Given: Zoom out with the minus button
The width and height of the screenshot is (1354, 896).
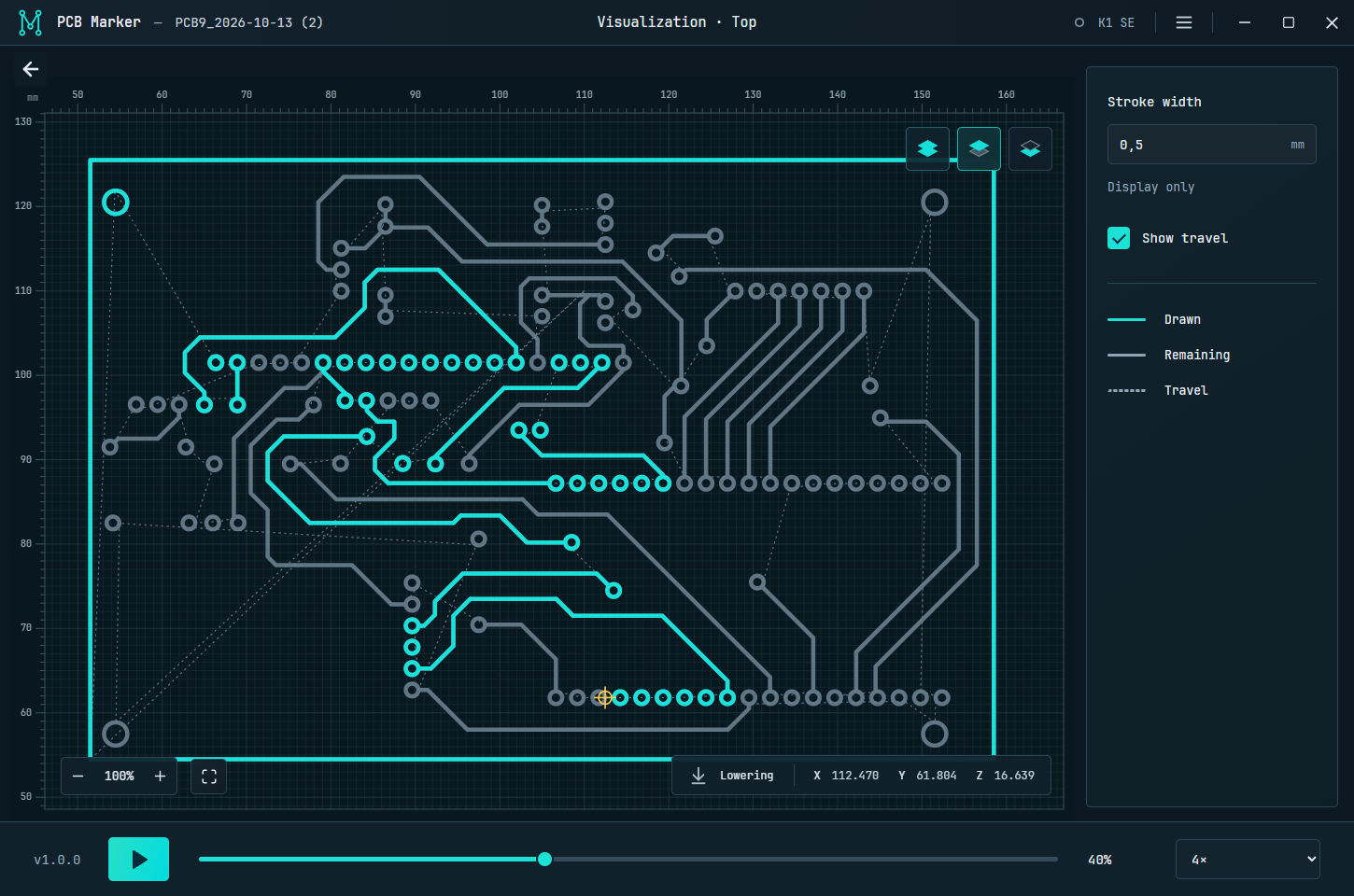Looking at the screenshot, I should [x=78, y=776].
